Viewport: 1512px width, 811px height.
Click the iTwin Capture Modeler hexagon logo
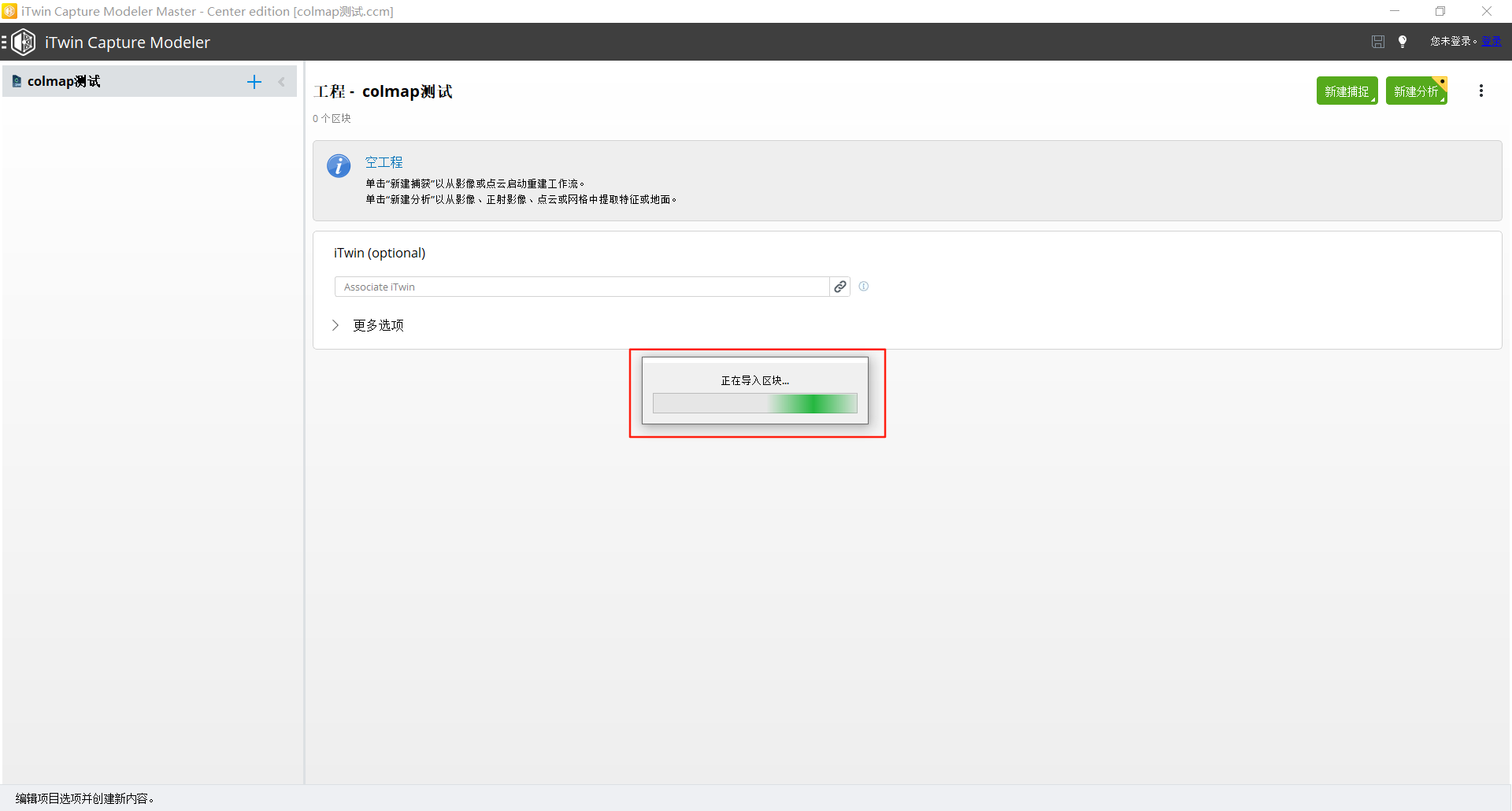pos(24,43)
